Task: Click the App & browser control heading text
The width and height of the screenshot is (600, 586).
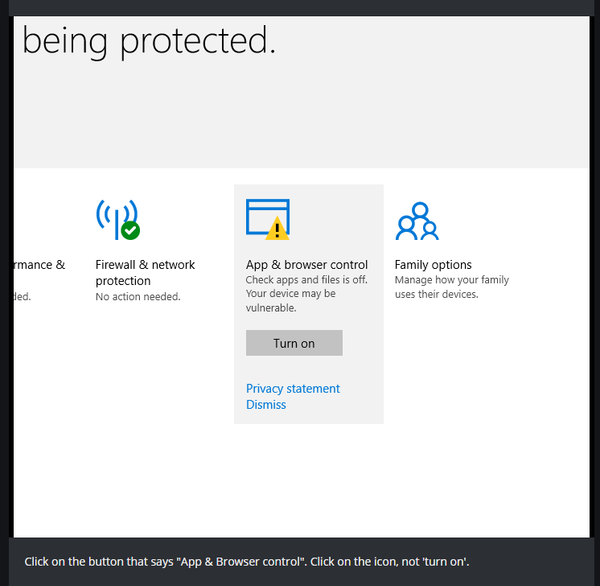Action: (x=307, y=265)
